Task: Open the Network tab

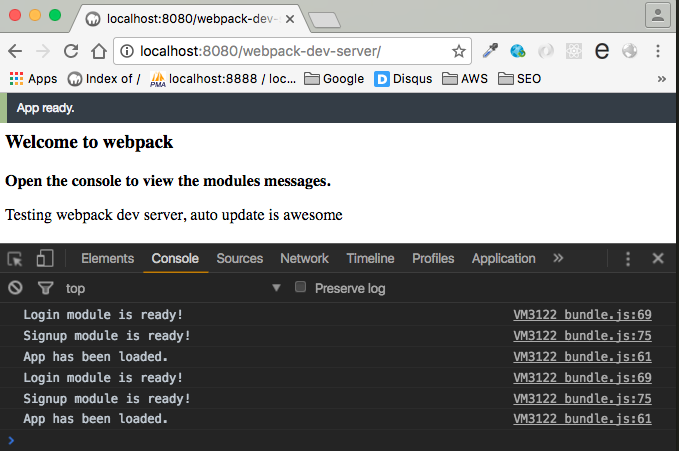Action: 304,259
